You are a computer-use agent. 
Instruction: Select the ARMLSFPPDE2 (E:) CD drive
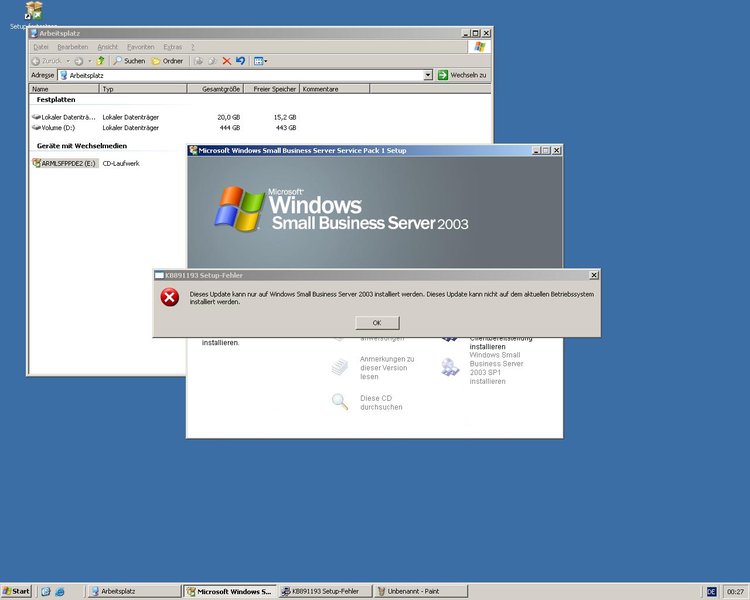tap(65, 163)
